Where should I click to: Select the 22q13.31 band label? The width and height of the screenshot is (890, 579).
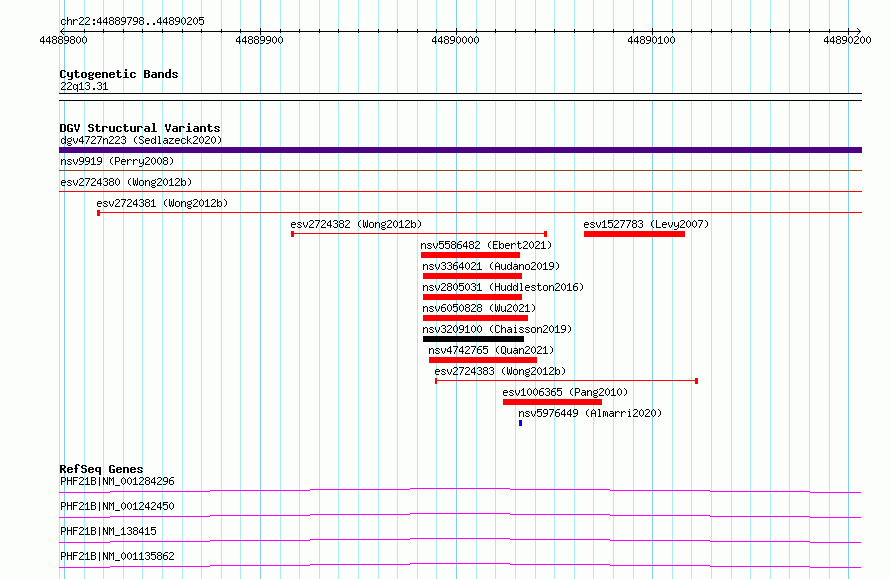point(84,86)
